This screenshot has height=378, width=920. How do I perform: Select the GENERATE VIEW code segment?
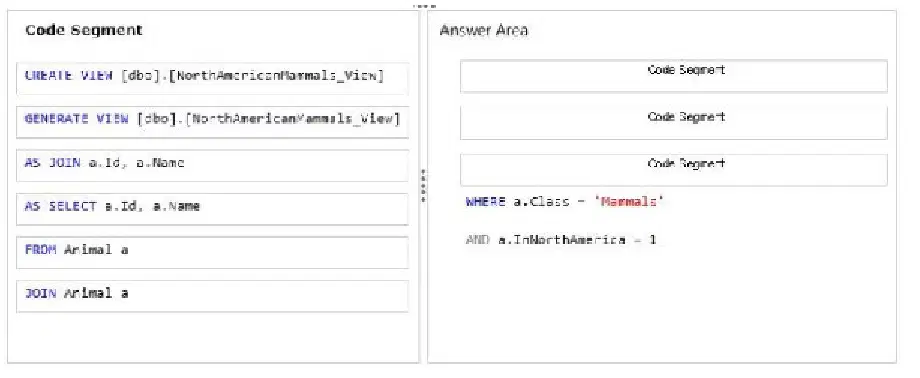point(212,122)
